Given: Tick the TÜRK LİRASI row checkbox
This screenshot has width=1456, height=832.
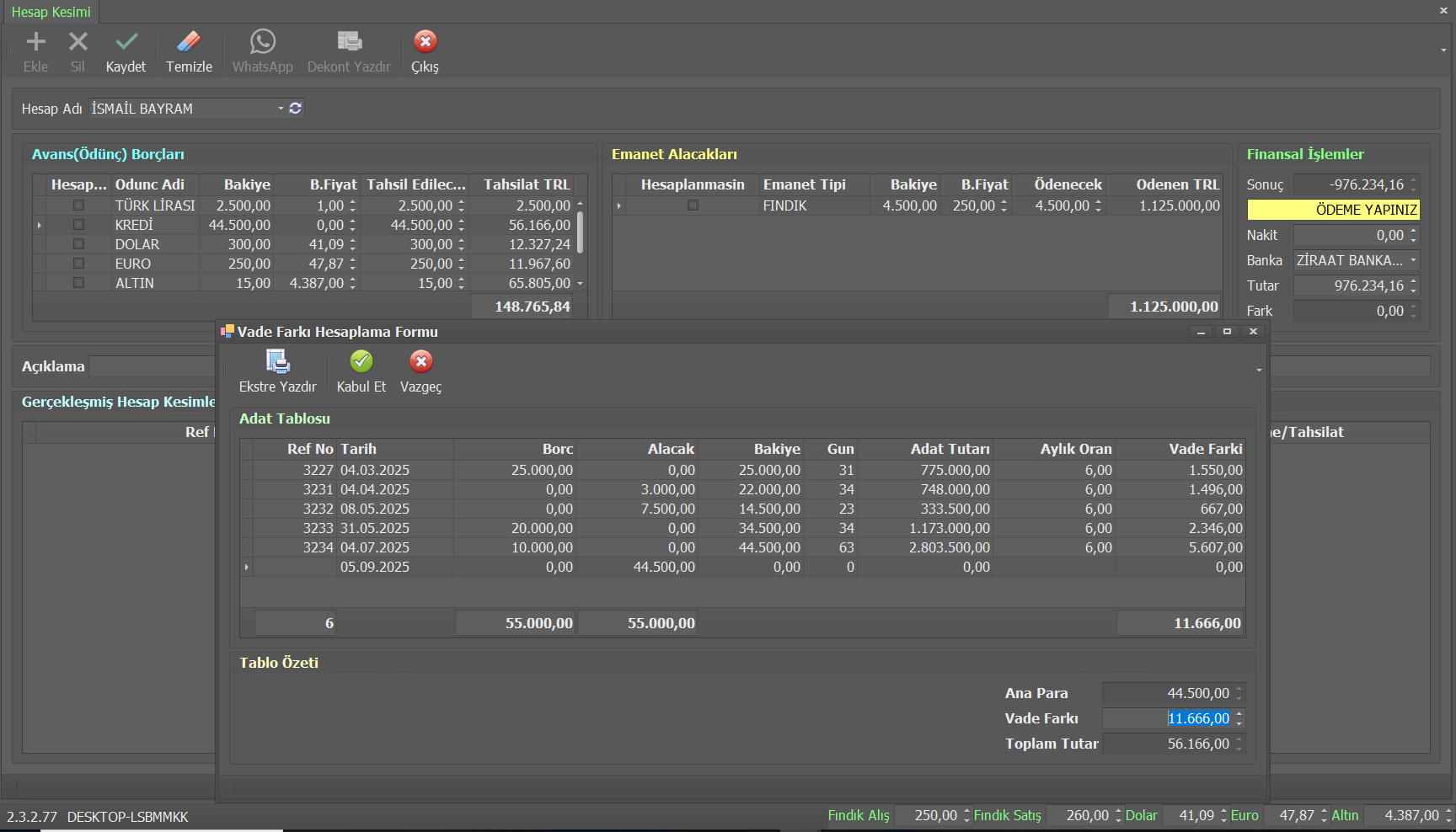Looking at the screenshot, I should [x=78, y=205].
